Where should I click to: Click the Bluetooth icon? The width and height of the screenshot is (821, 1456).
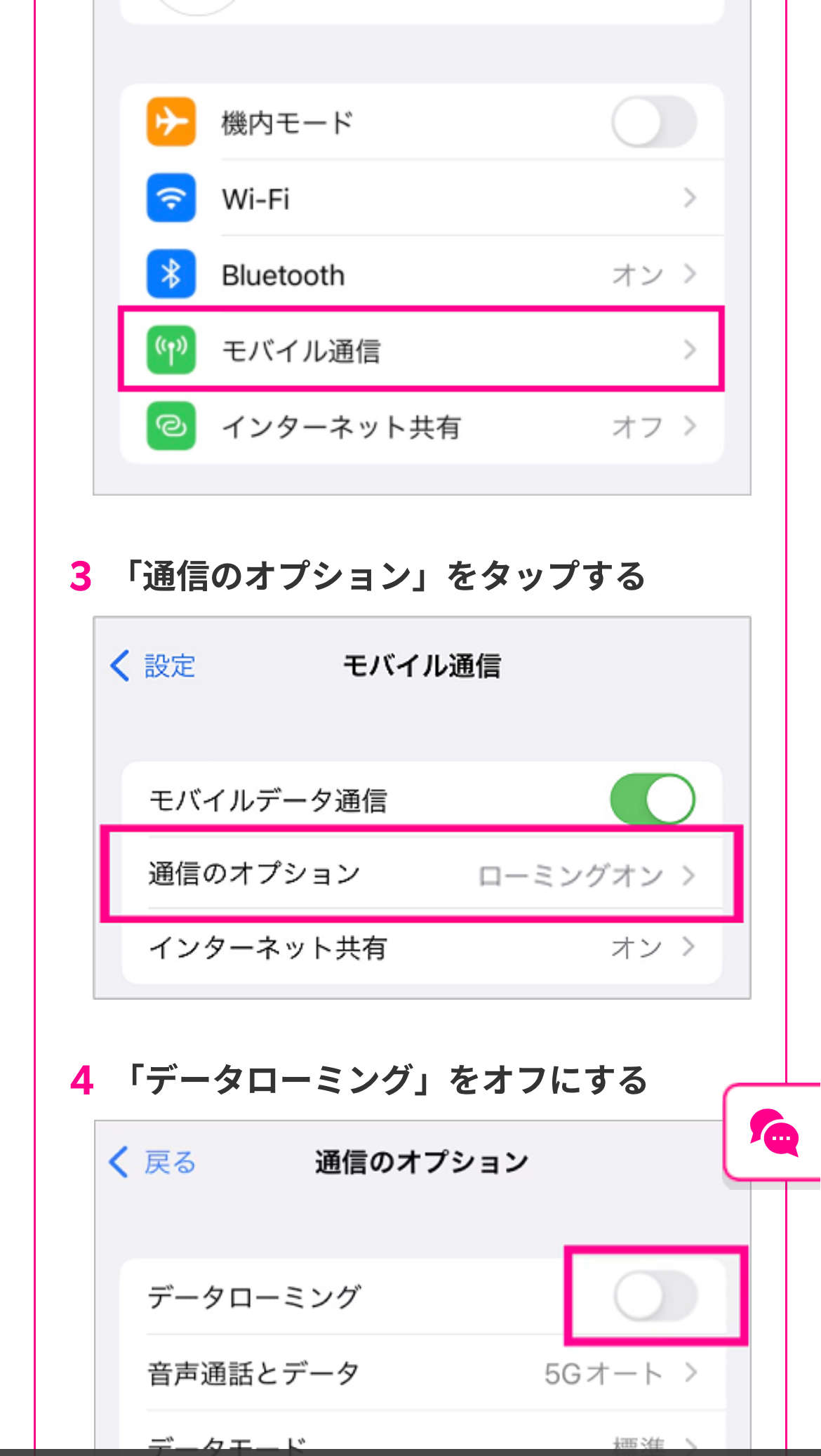[x=171, y=274]
